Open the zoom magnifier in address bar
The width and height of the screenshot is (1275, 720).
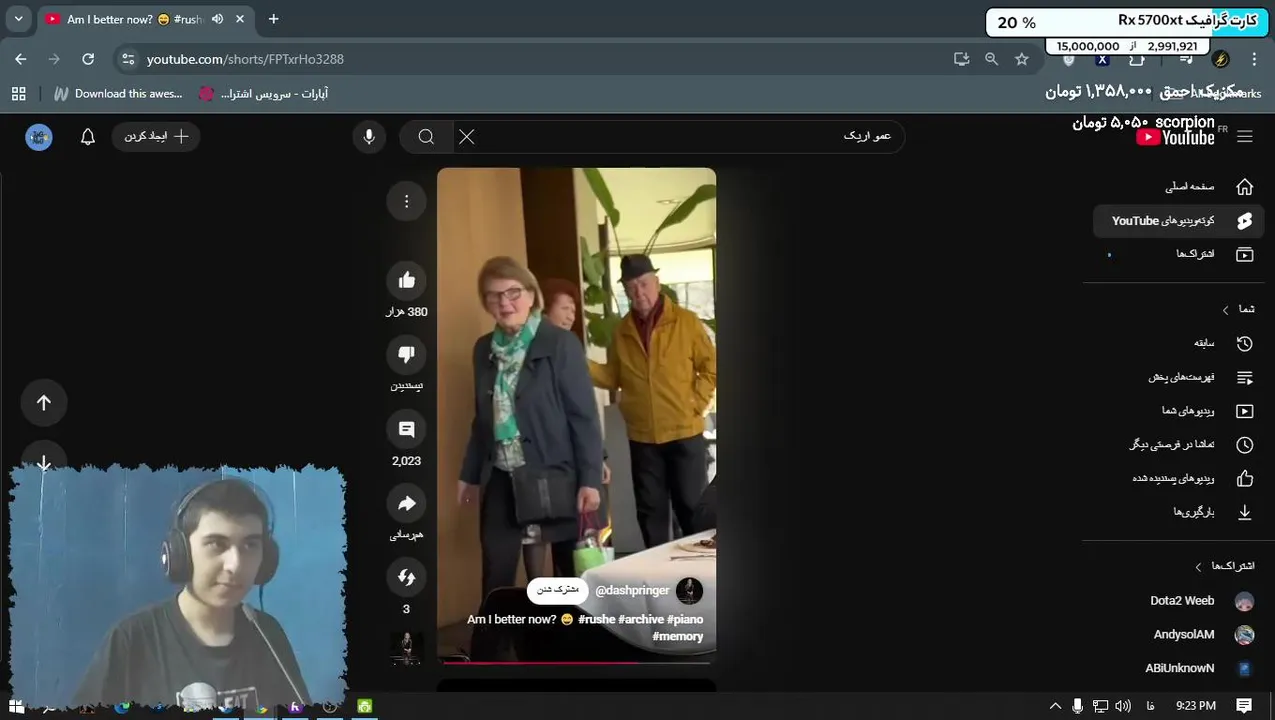[992, 59]
